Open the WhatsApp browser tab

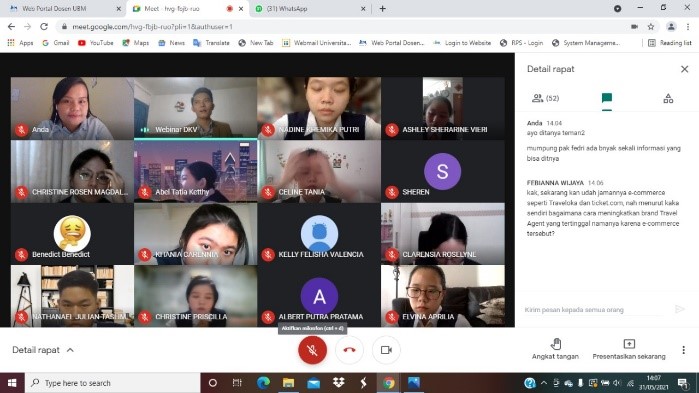(310, 8)
